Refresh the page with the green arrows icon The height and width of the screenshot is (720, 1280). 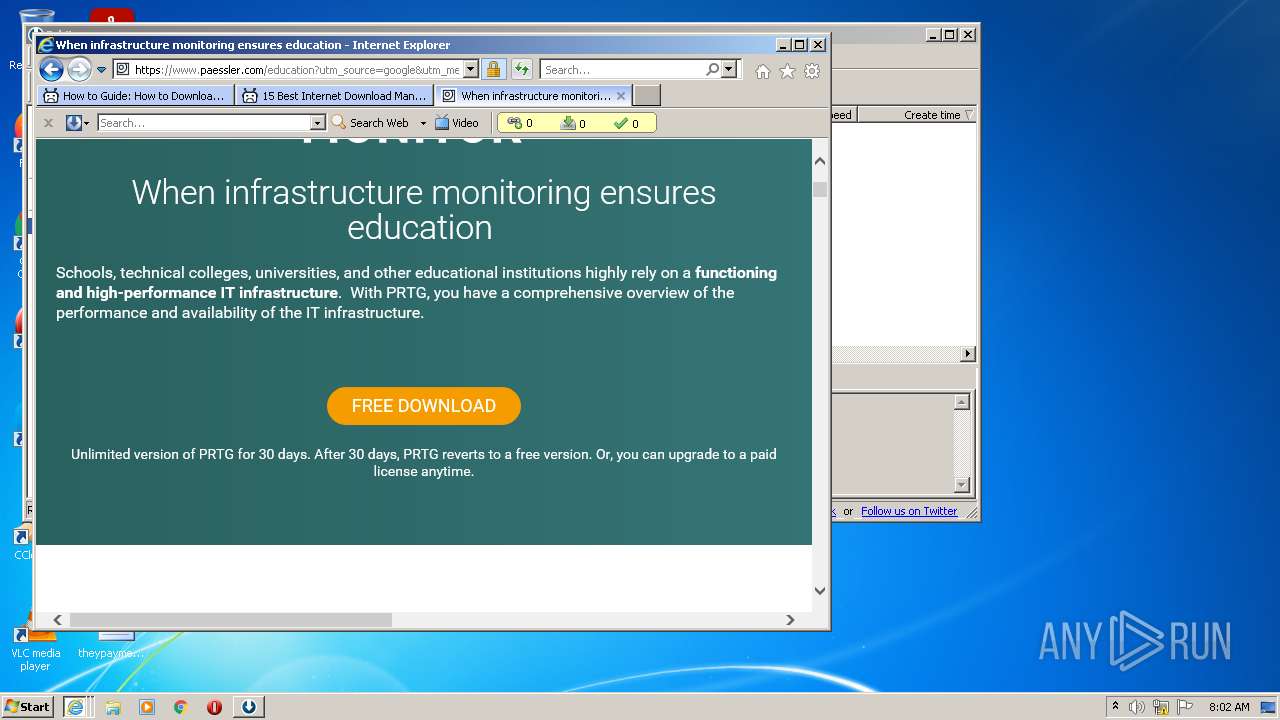[521, 70]
